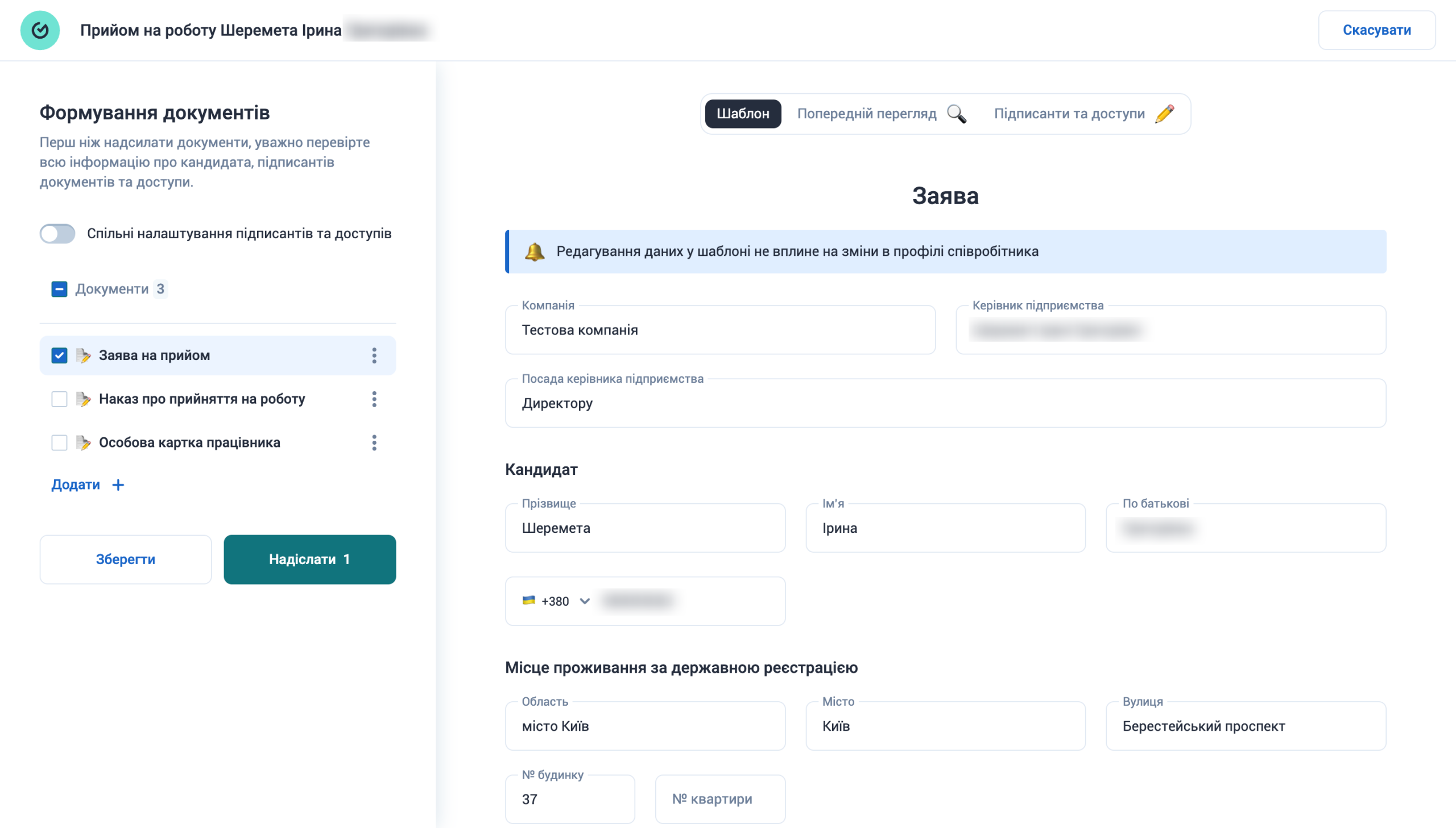
Task: Click the empty № квартири field
Action: (x=720, y=799)
